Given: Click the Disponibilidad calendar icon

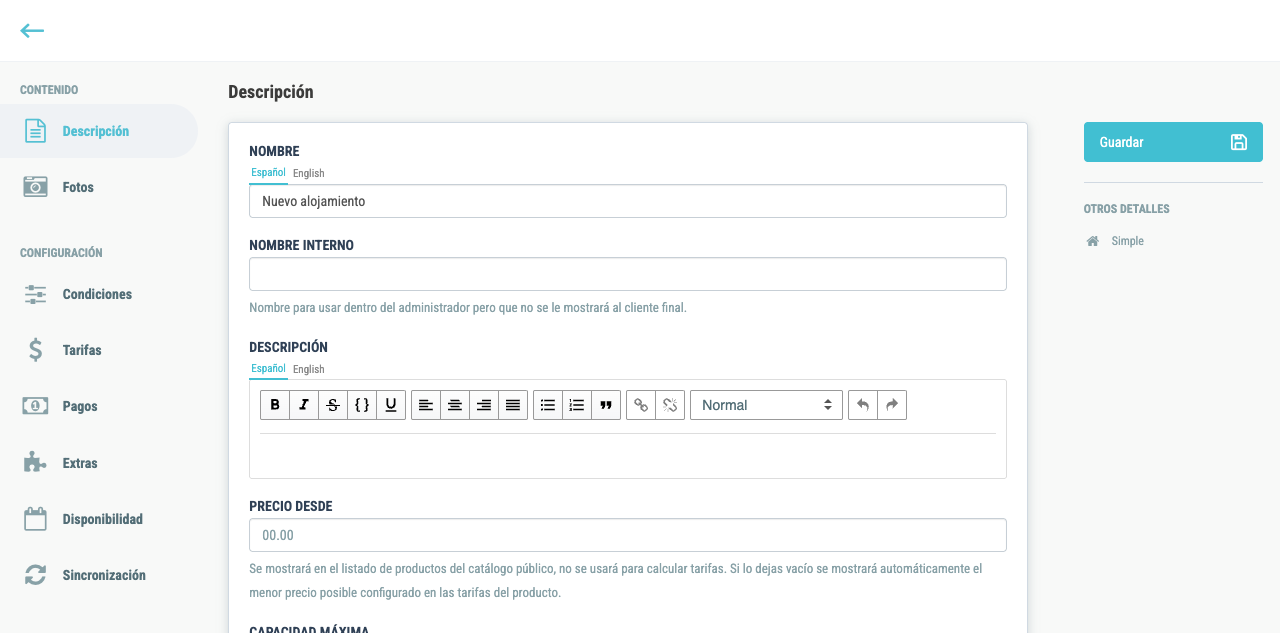Looking at the screenshot, I should [x=35, y=519].
